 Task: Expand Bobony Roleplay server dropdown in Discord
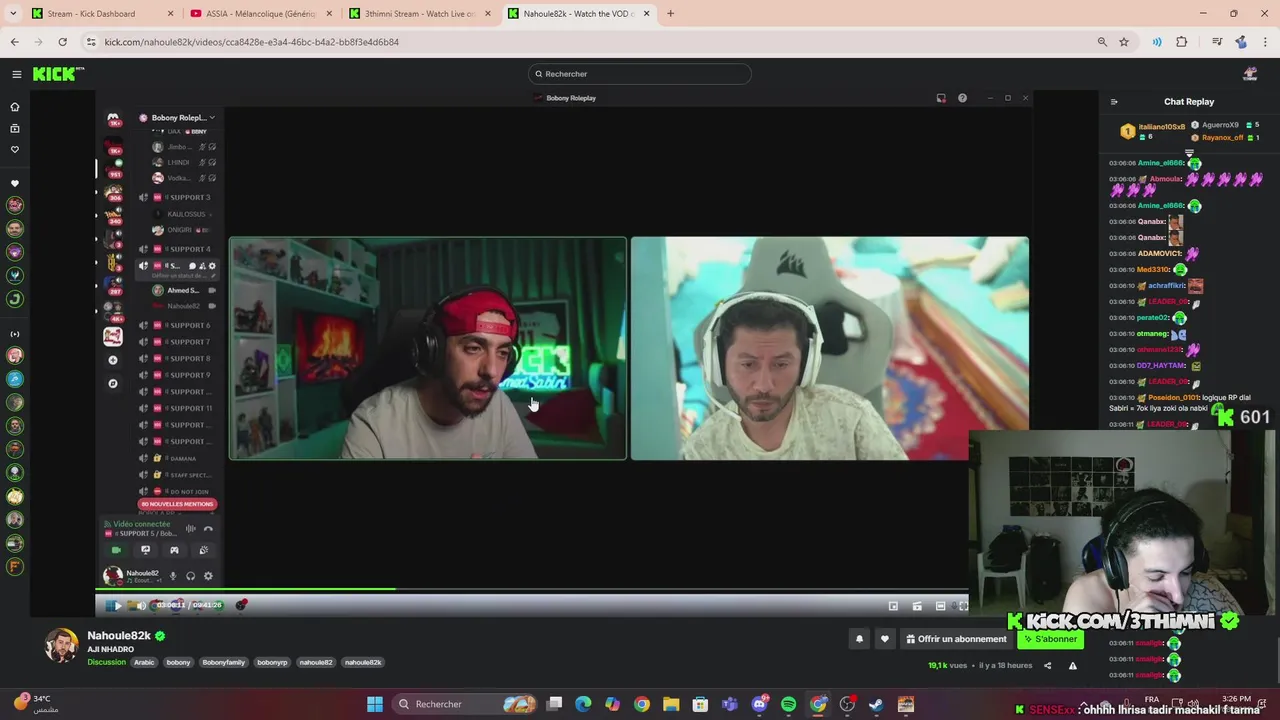[212, 118]
